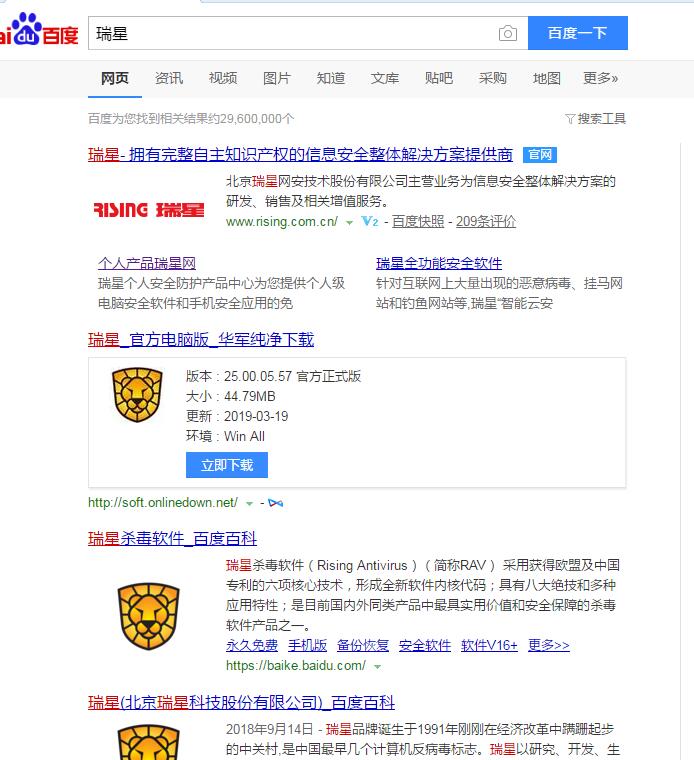Switch to the 视频 tab
Viewport: 694px width, 760px height.
(223, 78)
